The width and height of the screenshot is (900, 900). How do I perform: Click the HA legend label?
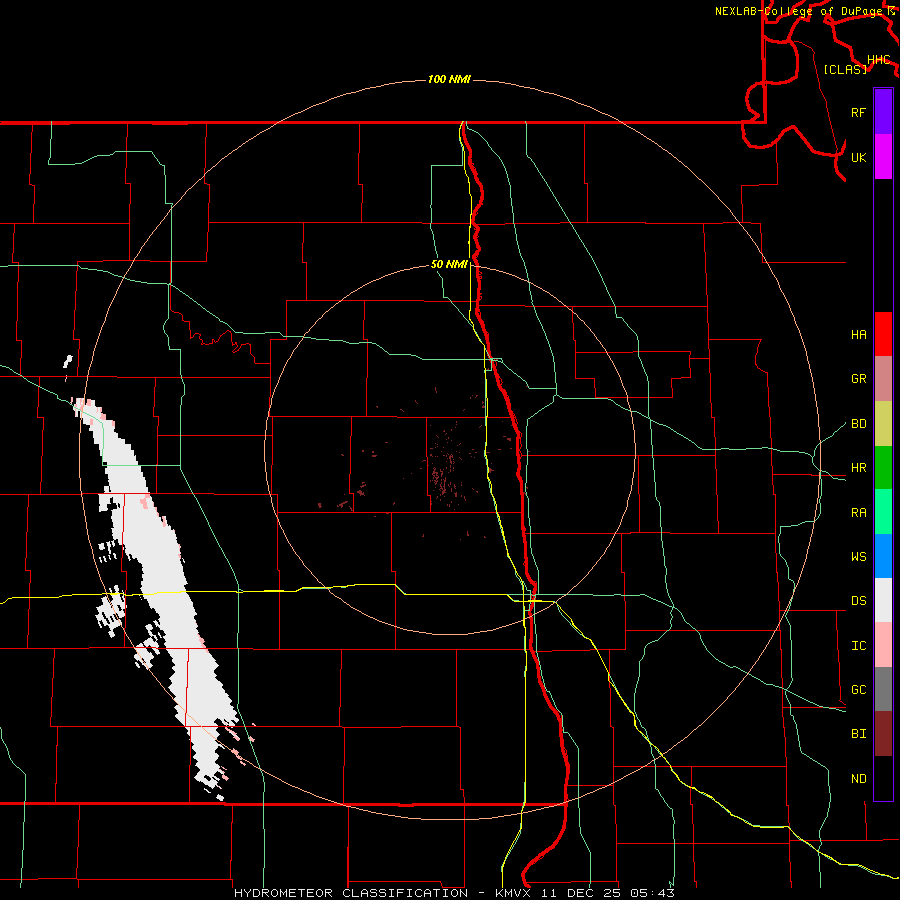(858, 334)
